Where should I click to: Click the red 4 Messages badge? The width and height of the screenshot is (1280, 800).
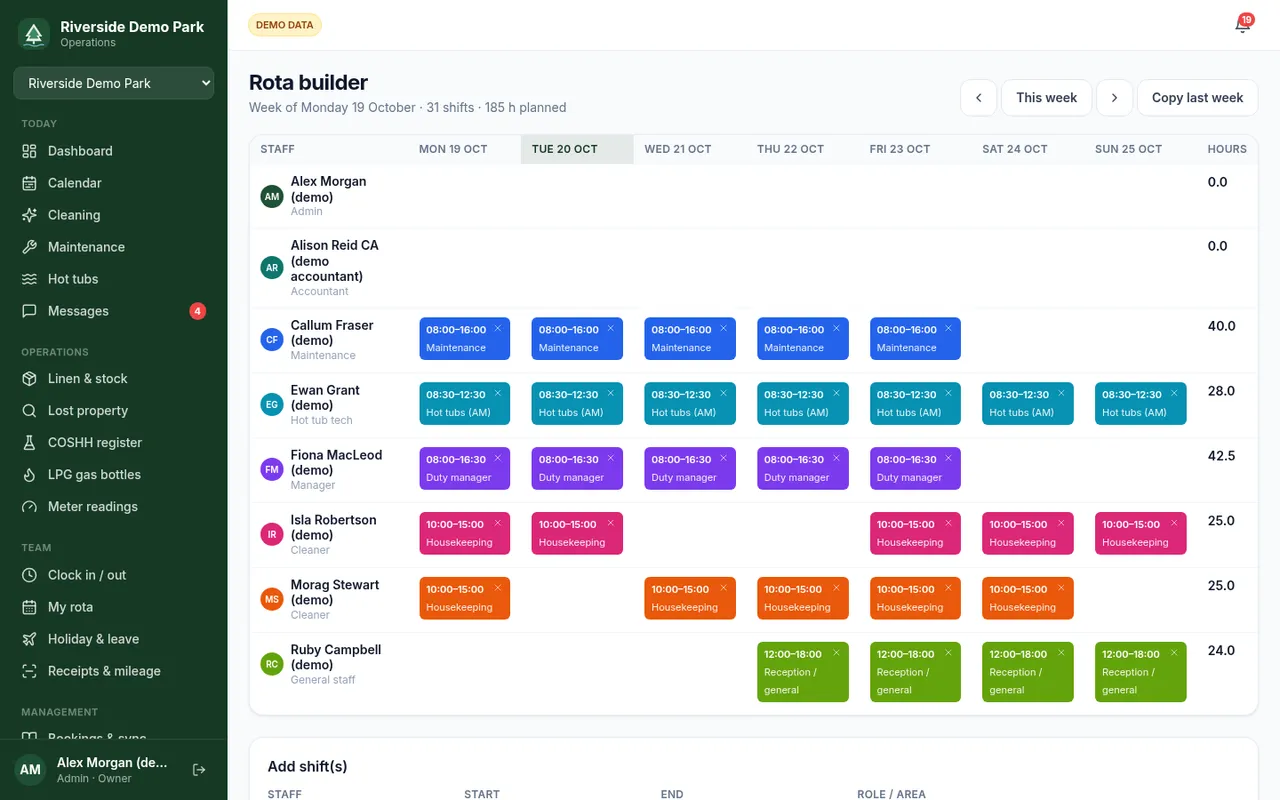coord(198,311)
